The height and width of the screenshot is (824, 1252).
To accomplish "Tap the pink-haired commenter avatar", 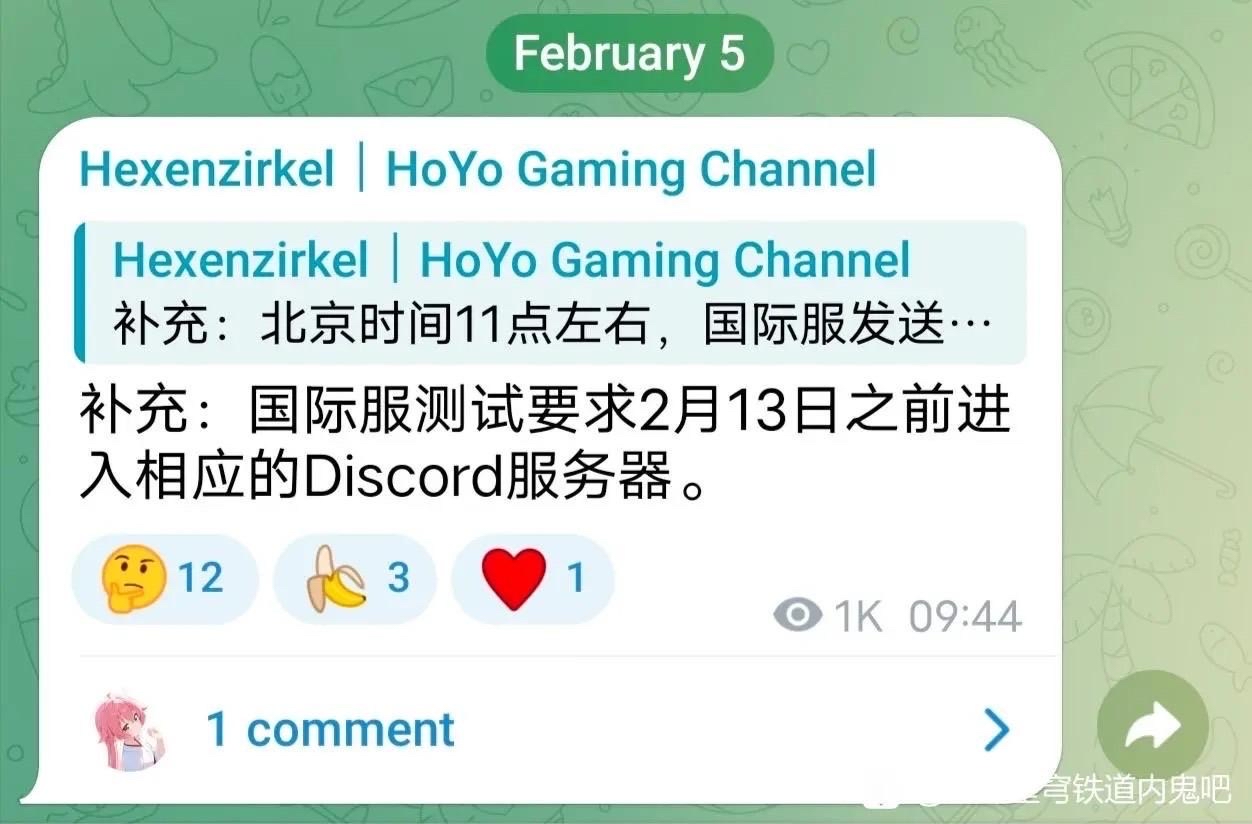I will click(x=132, y=730).
